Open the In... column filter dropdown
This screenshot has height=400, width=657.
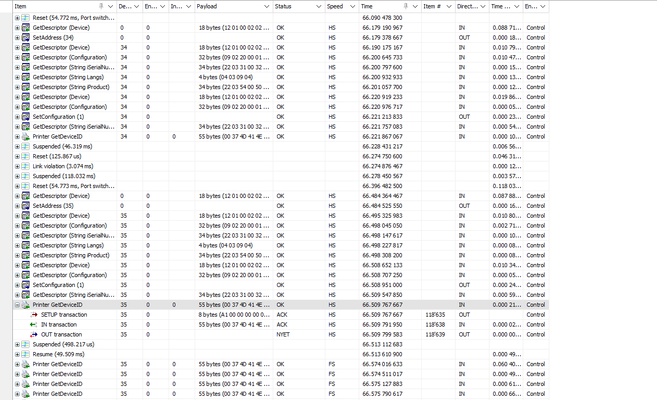[189, 6]
